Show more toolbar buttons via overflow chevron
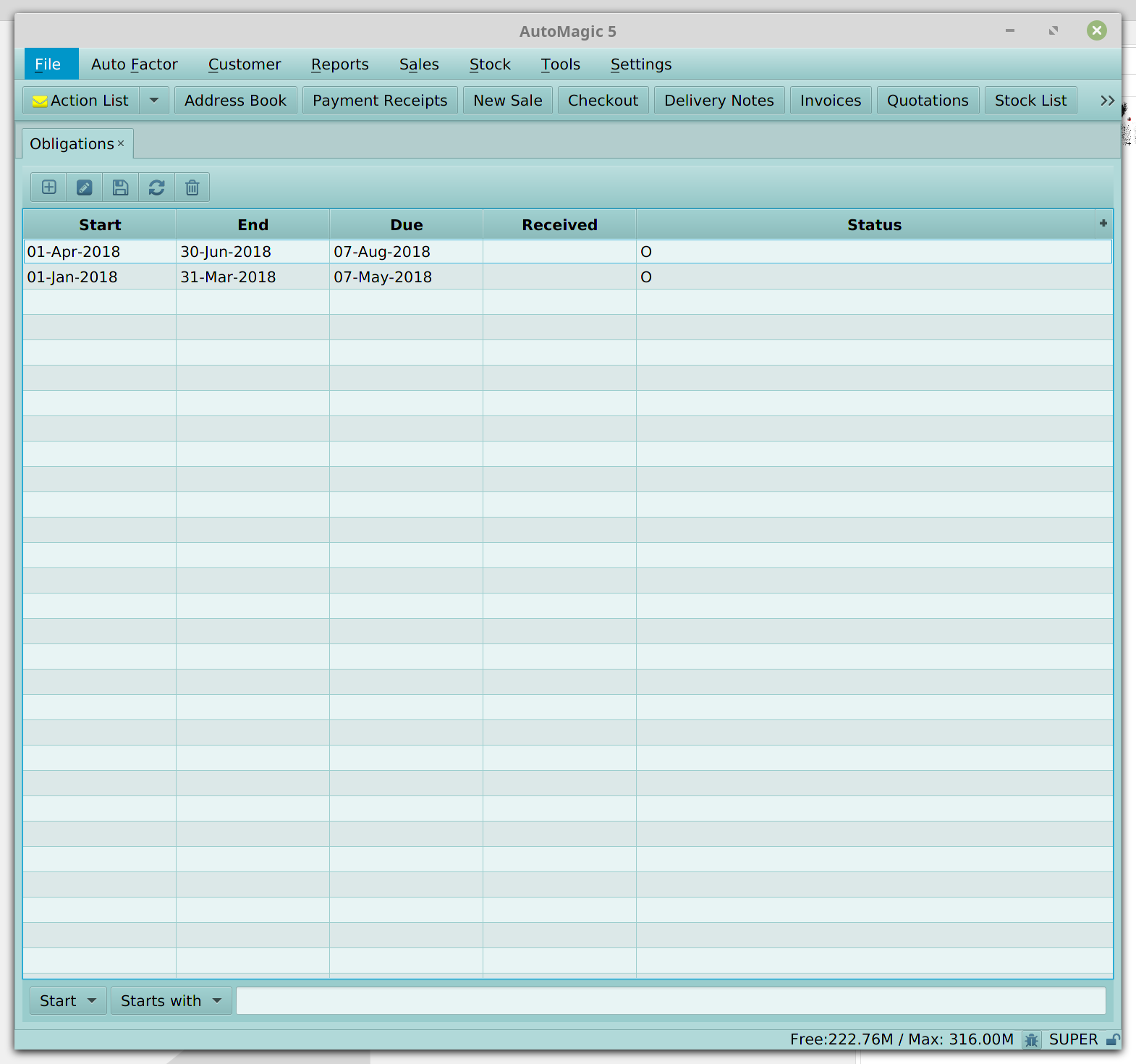The width and height of the screenshot is (1136, 1064). [x=1106, y=101]
